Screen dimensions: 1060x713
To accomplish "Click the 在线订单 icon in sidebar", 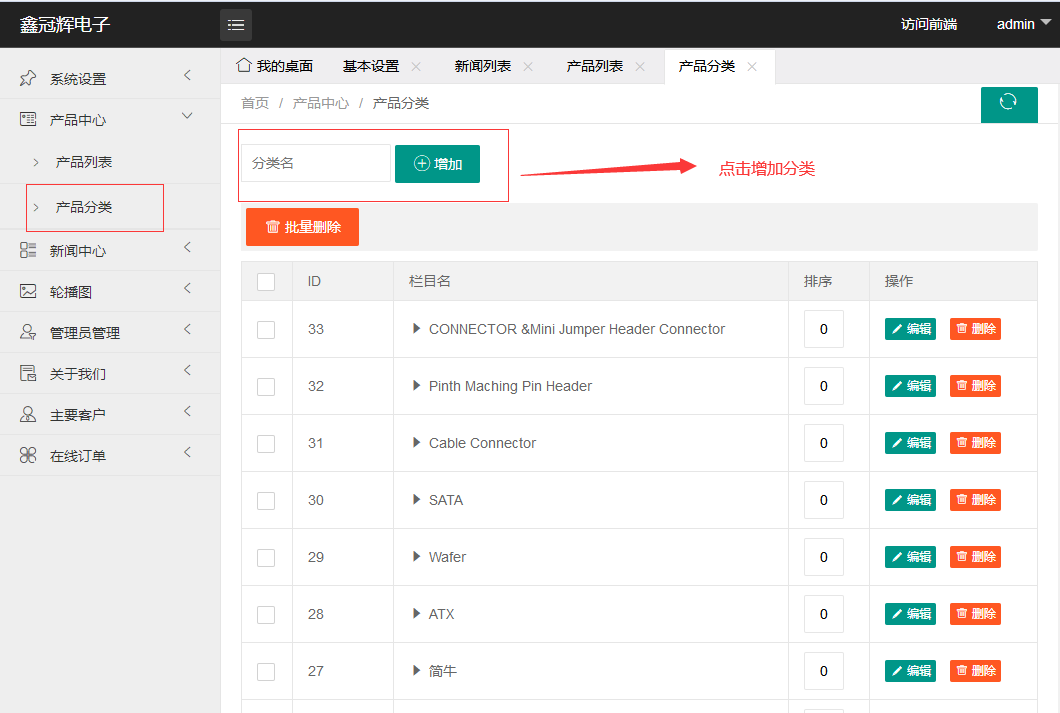I will click(28, 456).
